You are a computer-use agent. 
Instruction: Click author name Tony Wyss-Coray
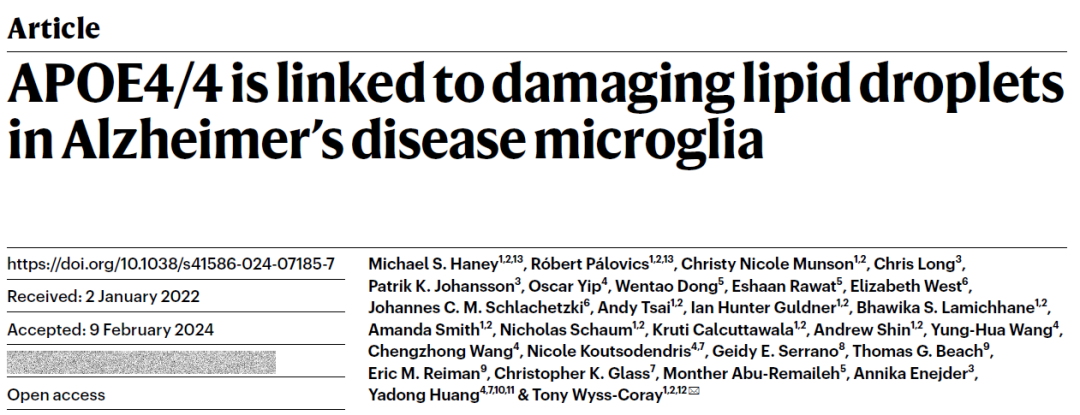click(596, 395)
